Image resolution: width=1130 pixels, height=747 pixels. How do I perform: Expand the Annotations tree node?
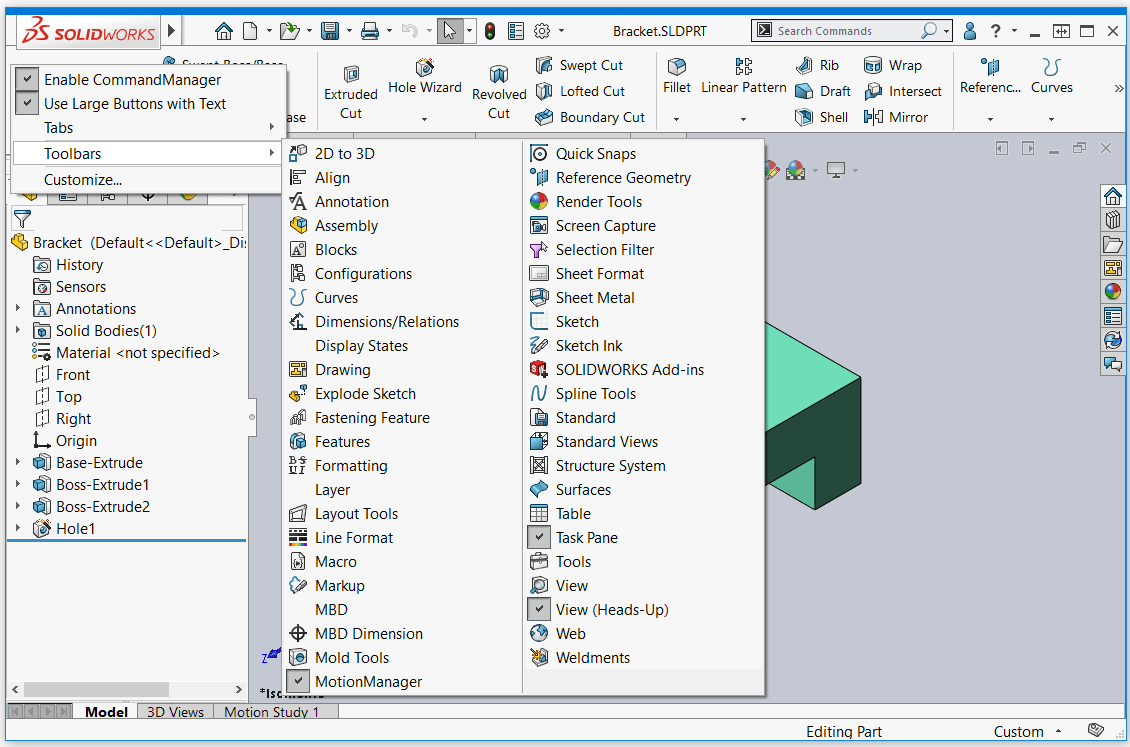(x=18, y=308)
